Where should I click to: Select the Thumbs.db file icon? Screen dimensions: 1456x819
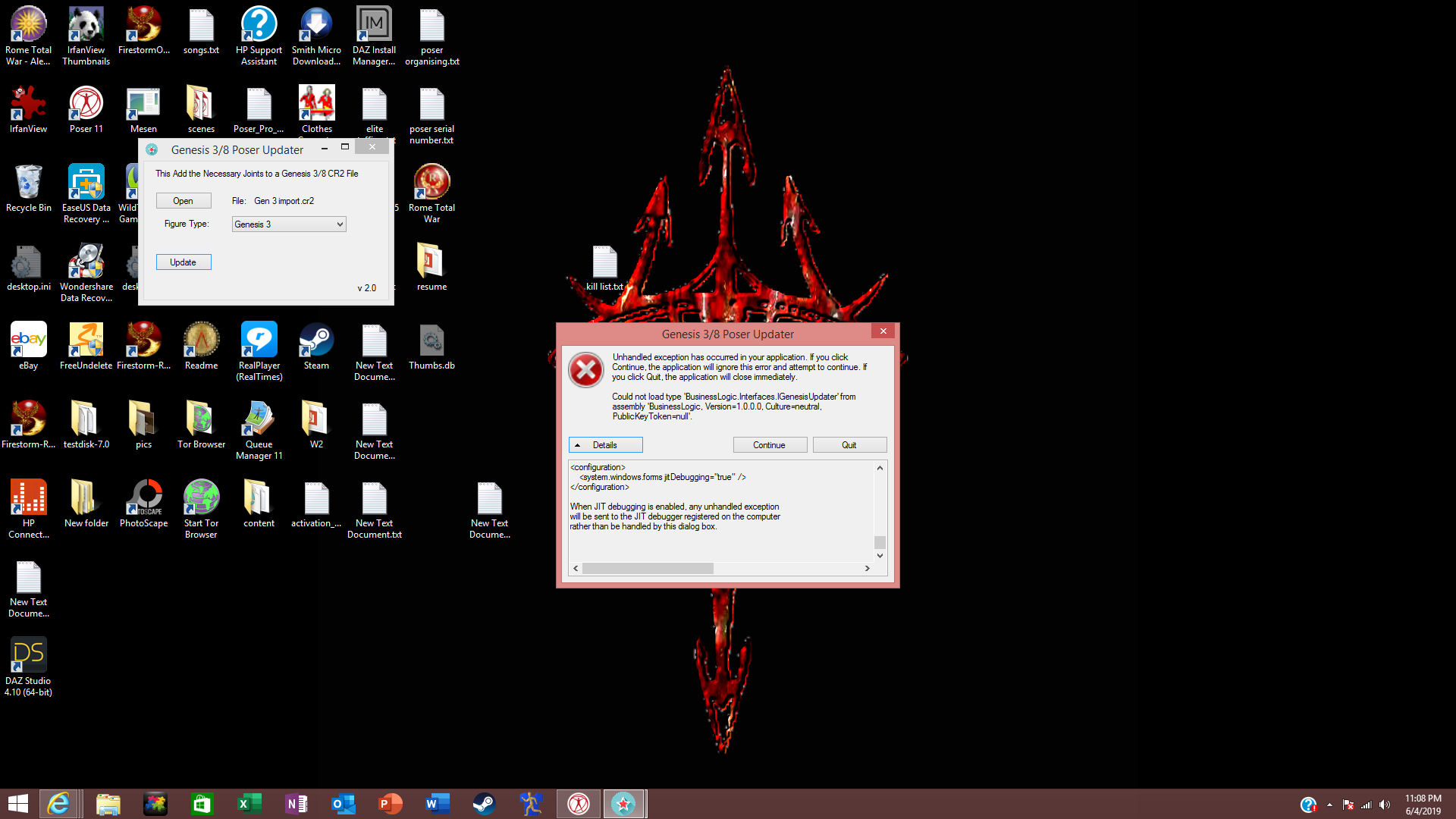[x=432, y=346]
